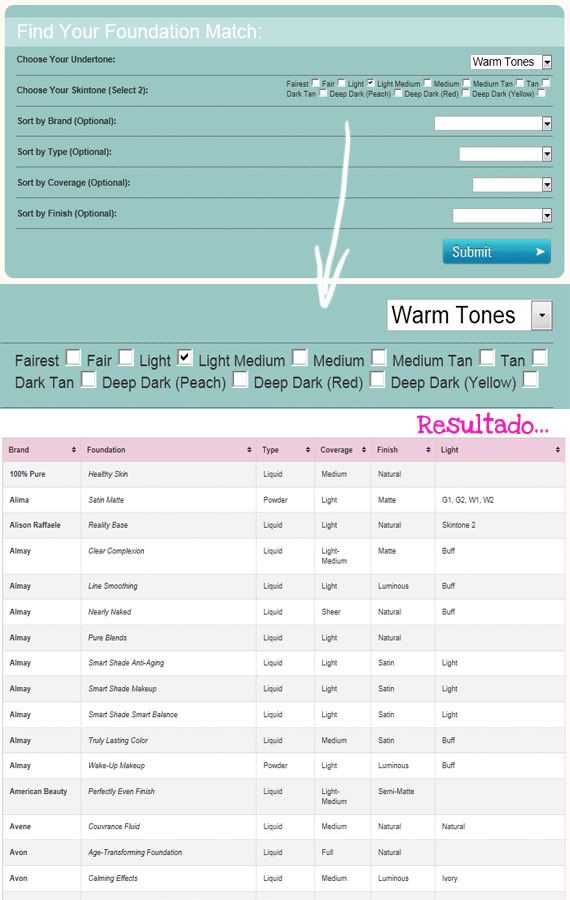Screen dimensions: 570x900
Task: Select the Avene Couvrance Fluid row
Action: (x=284, y=827)
